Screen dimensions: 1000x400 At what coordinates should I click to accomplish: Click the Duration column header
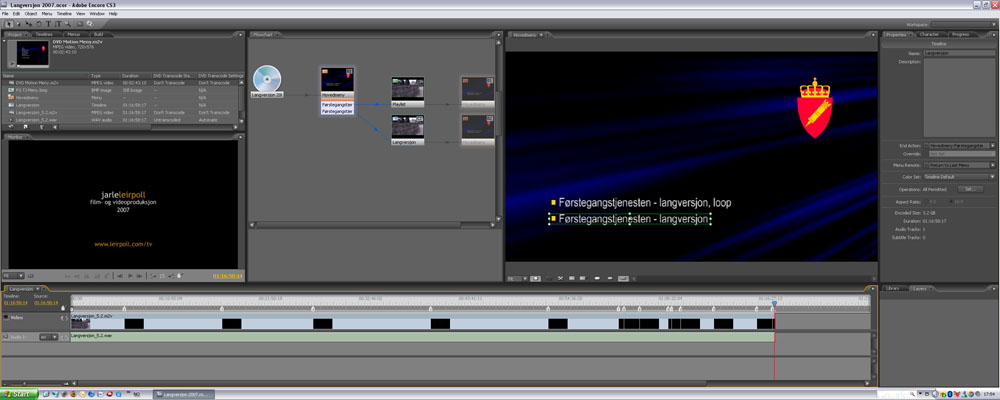click(x=135, y=75)
